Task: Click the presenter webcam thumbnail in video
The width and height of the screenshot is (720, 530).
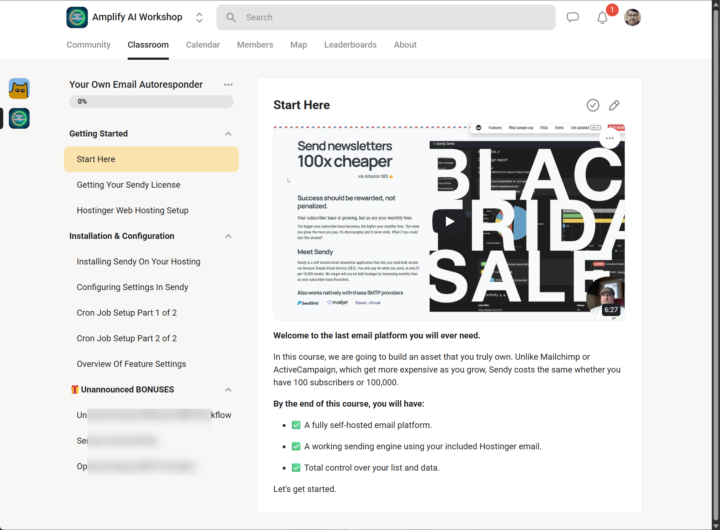Action: [x=605, y=296]
